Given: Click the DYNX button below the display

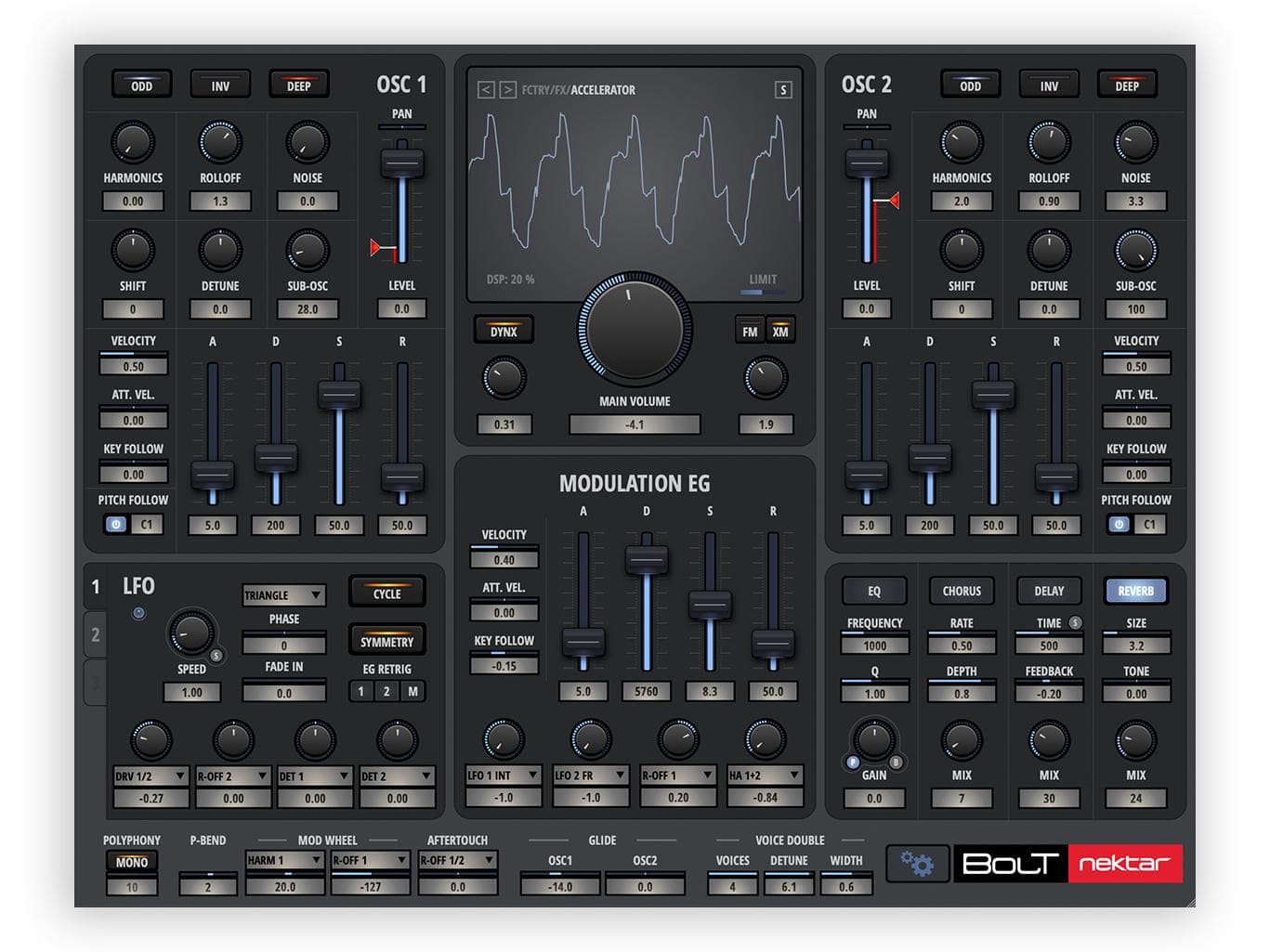Looking at the screenshot, I should tap(504, 330).
